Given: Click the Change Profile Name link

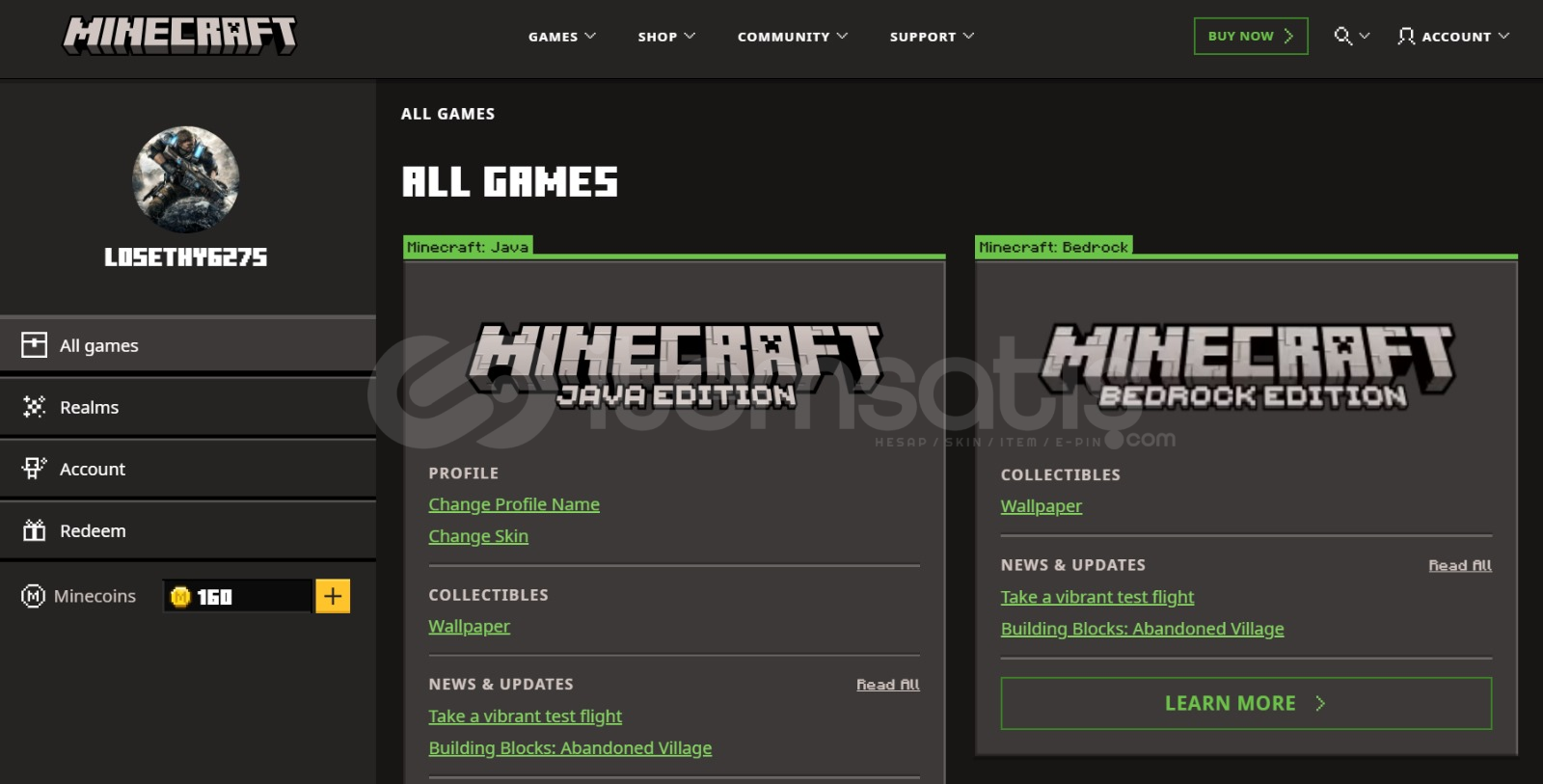Looking at the screenshot, I should [x=514, y=504].
